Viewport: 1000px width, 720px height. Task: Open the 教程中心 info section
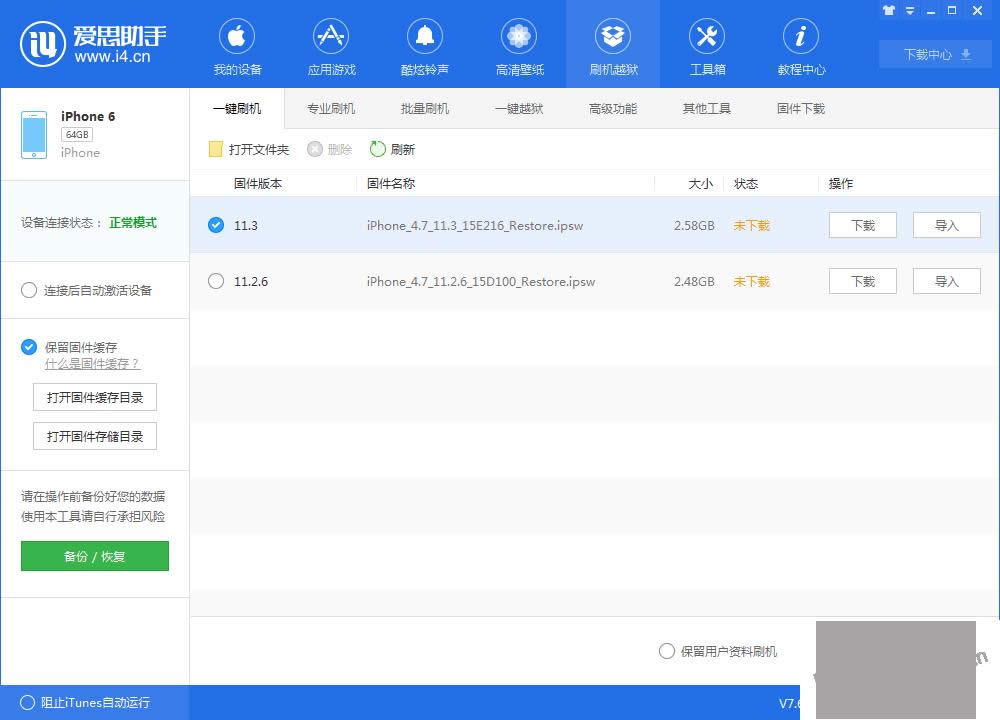click(801, 48)
